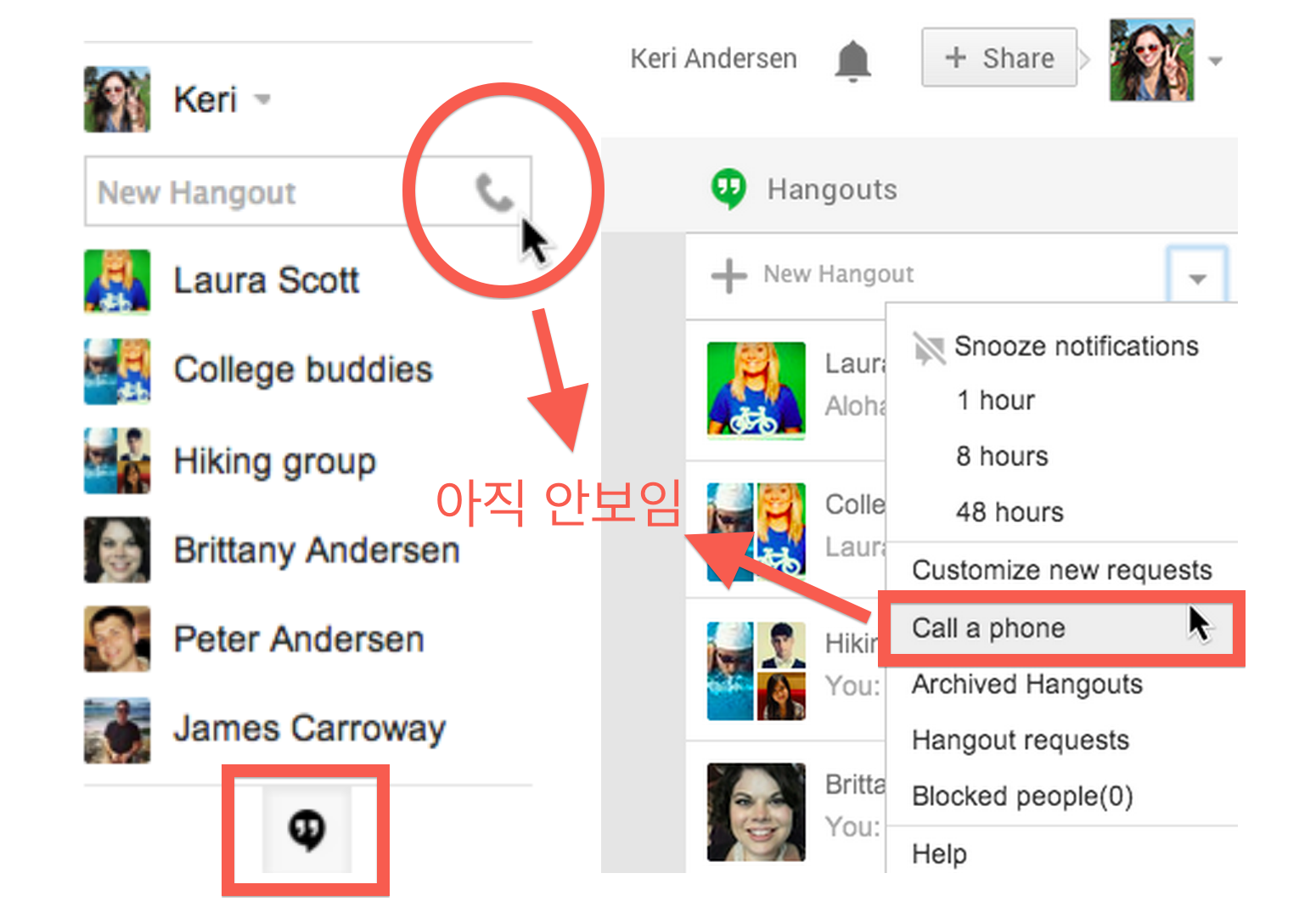Image resolution: width=1316 pixels, height=907 pixels.
Task: Click Peter Andersen's avatar
Action: pos(117,639)
